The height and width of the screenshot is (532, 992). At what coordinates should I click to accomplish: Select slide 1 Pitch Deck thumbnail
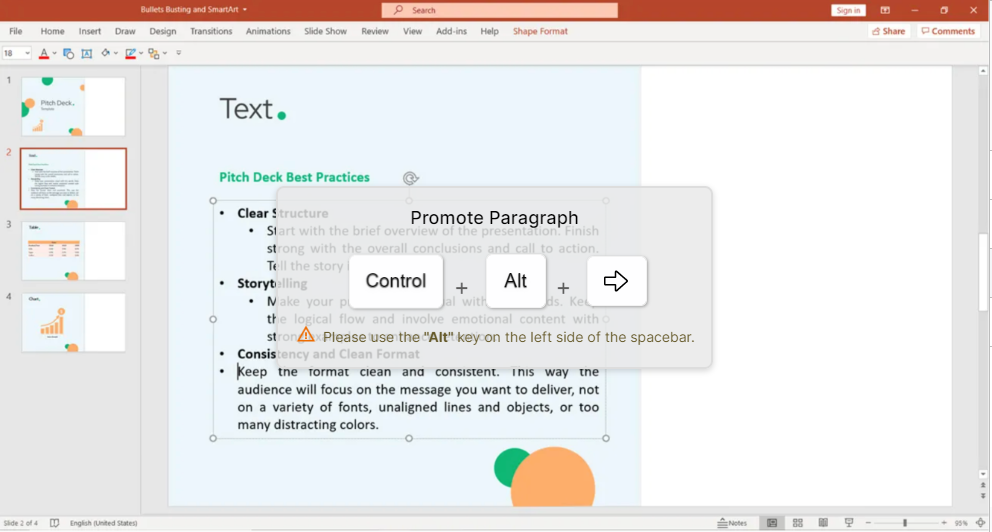tap(73, 106)
